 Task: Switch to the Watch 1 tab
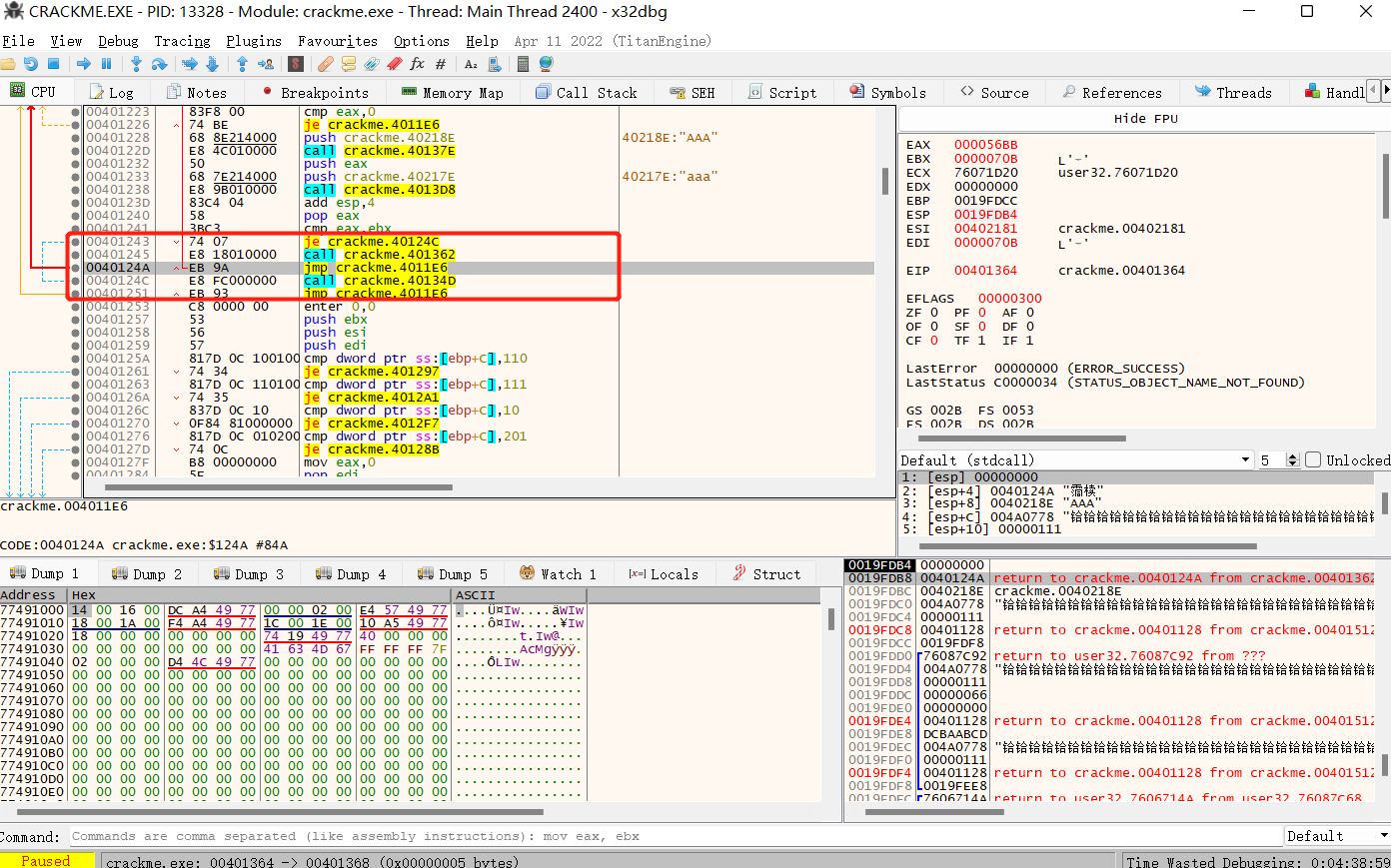558,573
